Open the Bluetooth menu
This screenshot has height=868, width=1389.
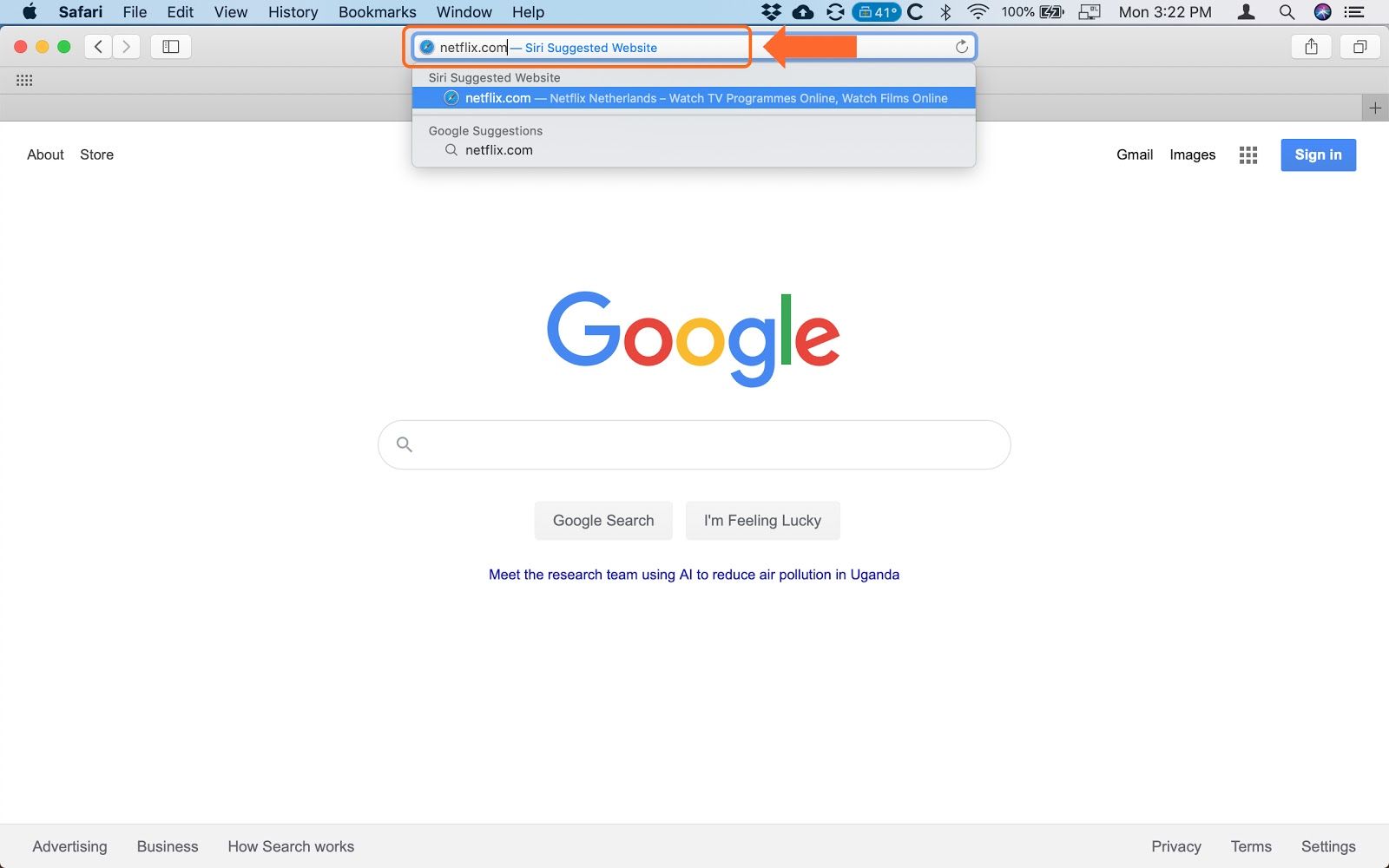[x=945, y=12]
